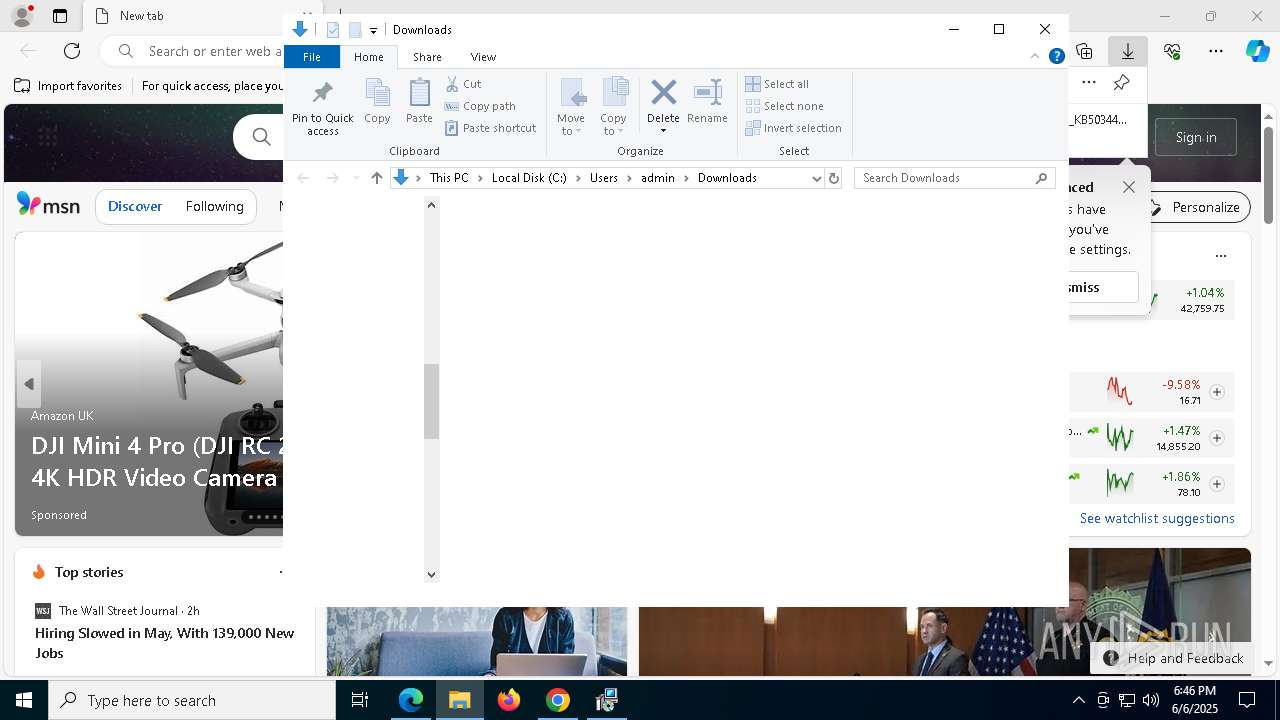Open Edge Settings and more menu
Viewport: 1280px width, 720px height.
(1216, 51)
